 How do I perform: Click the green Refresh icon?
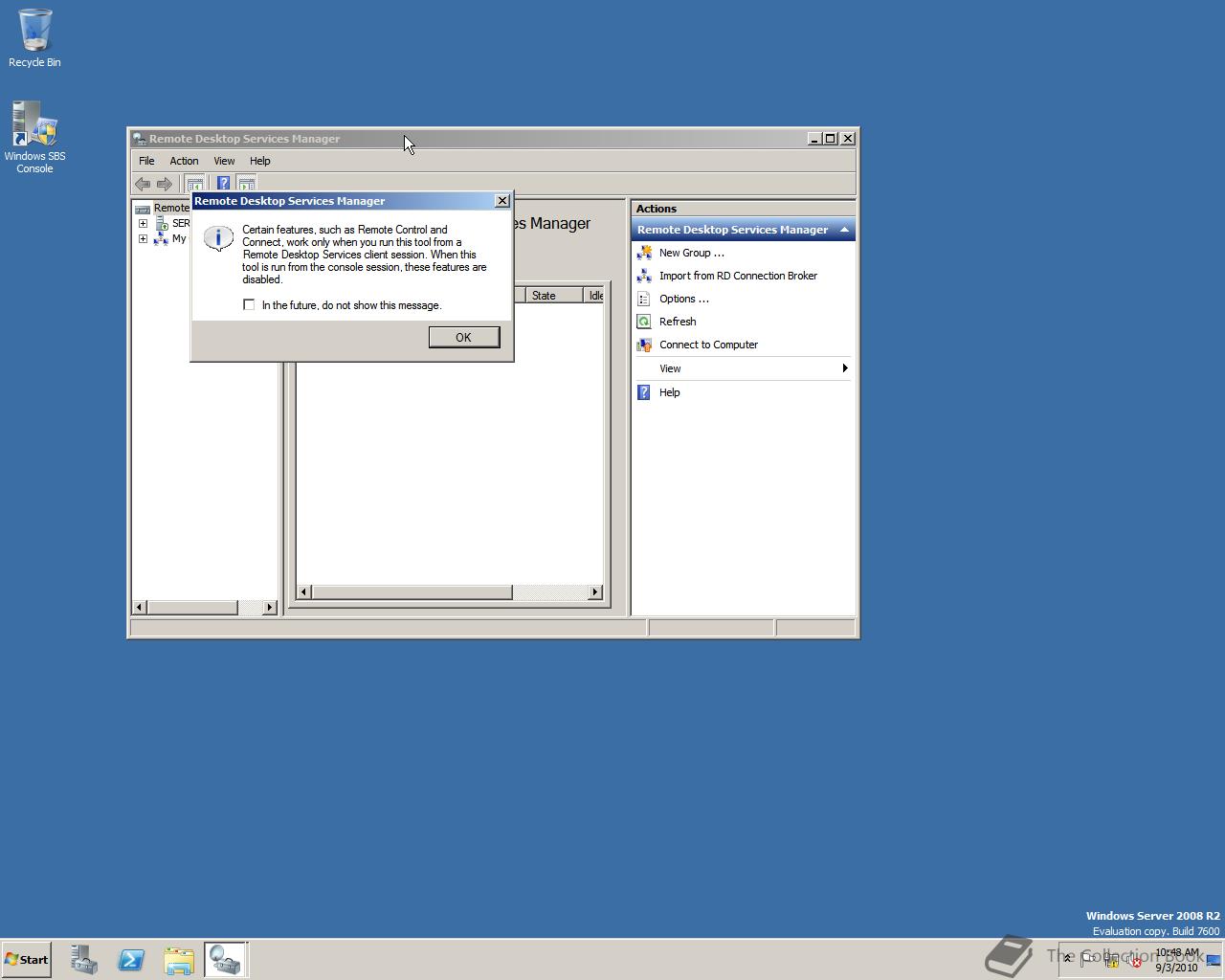click(644, 322)
